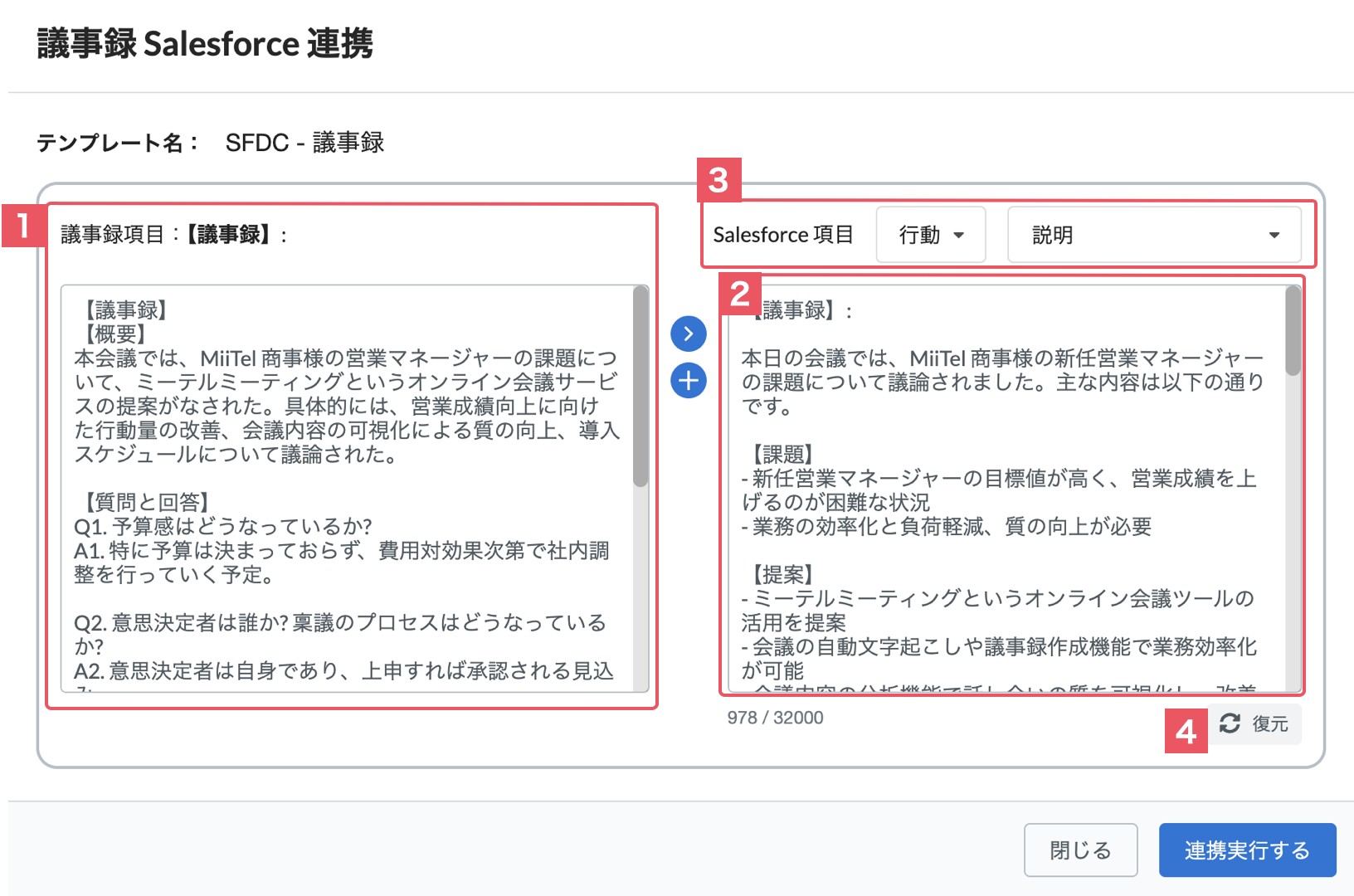The height and width of the screenshot is (896, 1354).
Task: Click the 【提案】 heading in right text
Action: (x=782, y=574)
